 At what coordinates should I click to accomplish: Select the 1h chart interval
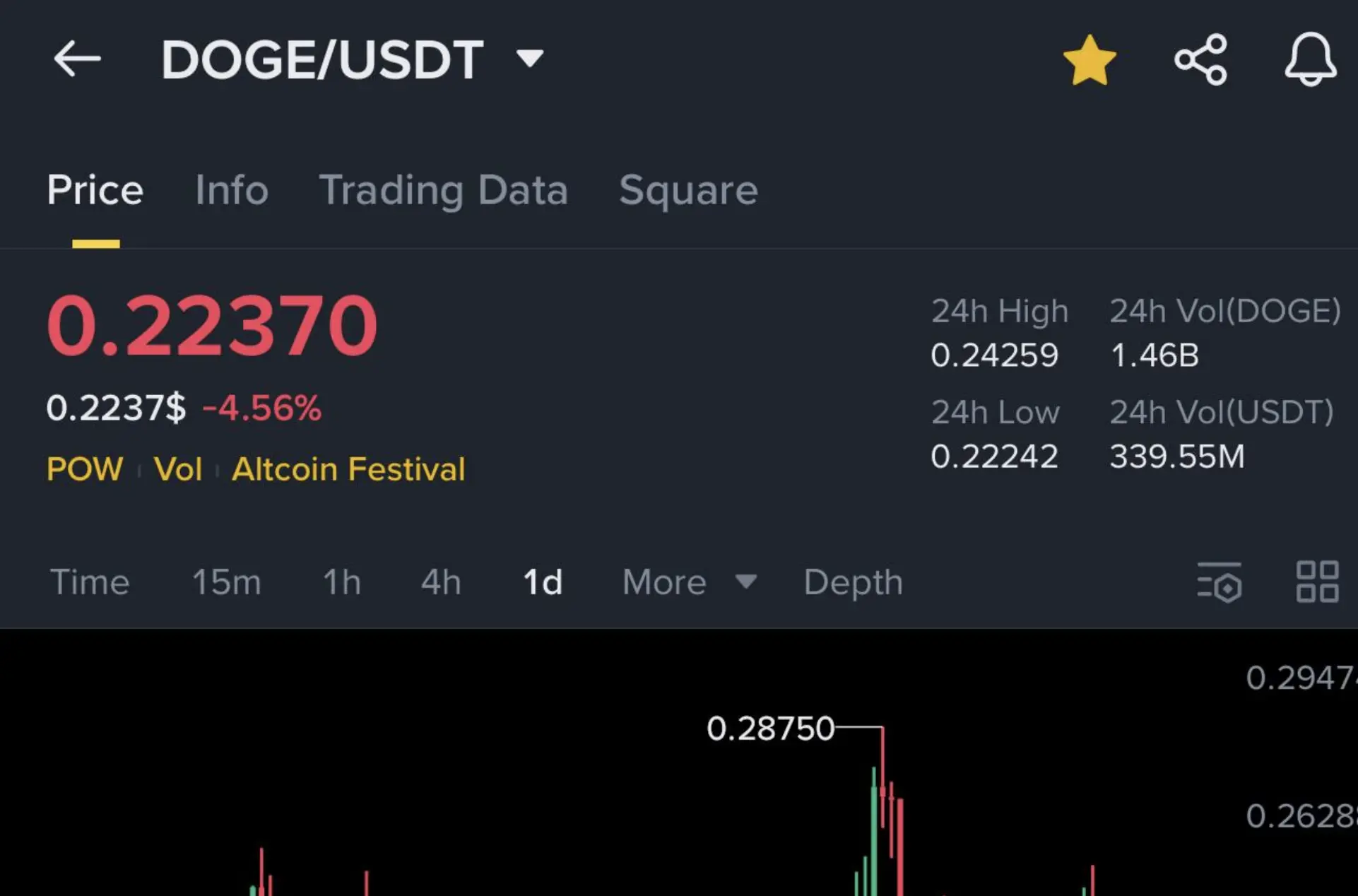[x=342, y=582]
